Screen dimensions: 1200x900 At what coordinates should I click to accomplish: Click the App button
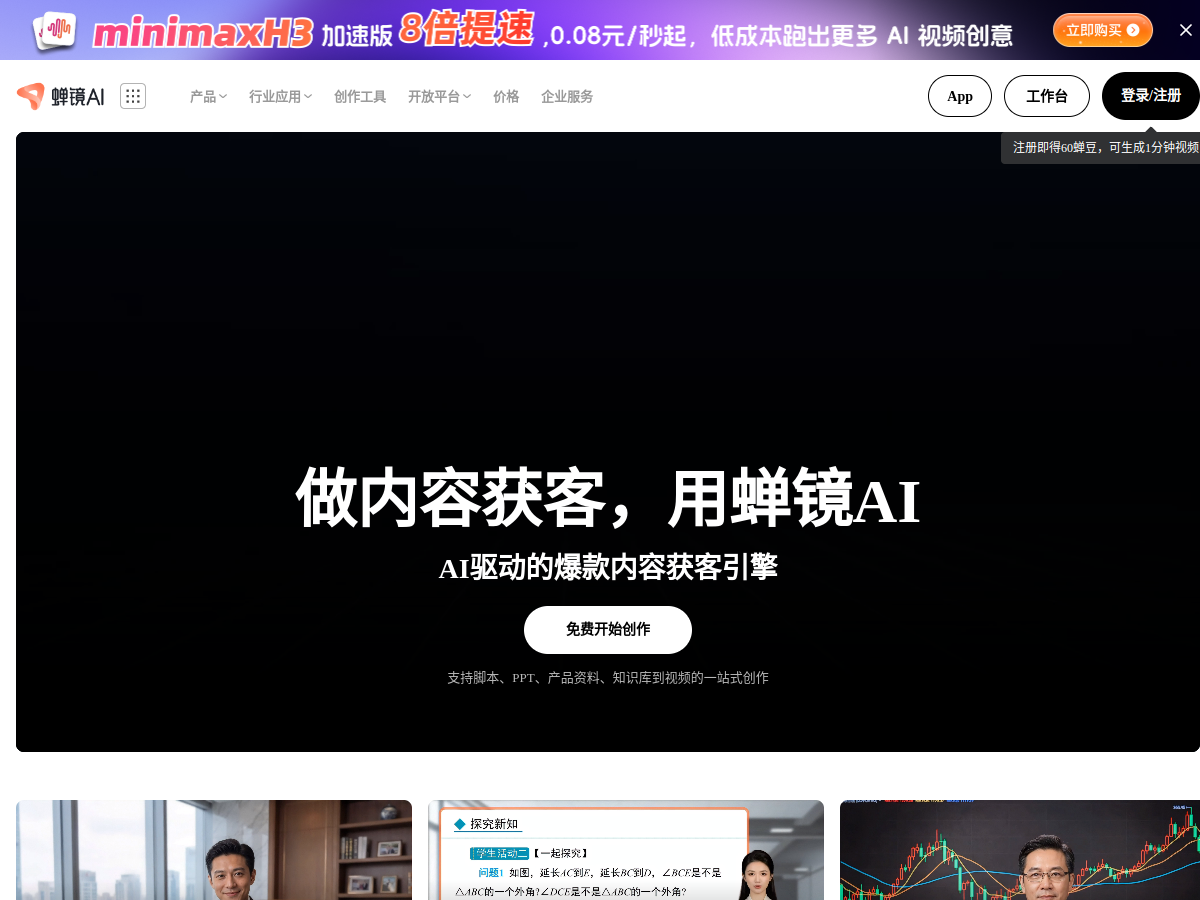click(x=960, y=96)
